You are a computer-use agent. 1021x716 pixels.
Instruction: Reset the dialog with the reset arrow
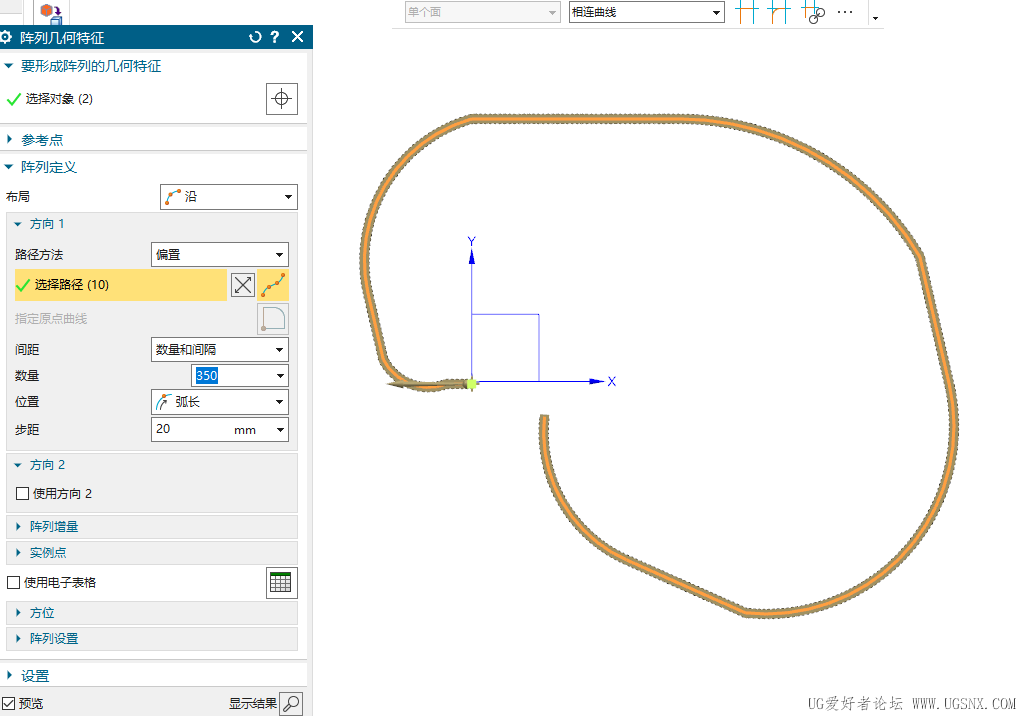coord(255,37)
